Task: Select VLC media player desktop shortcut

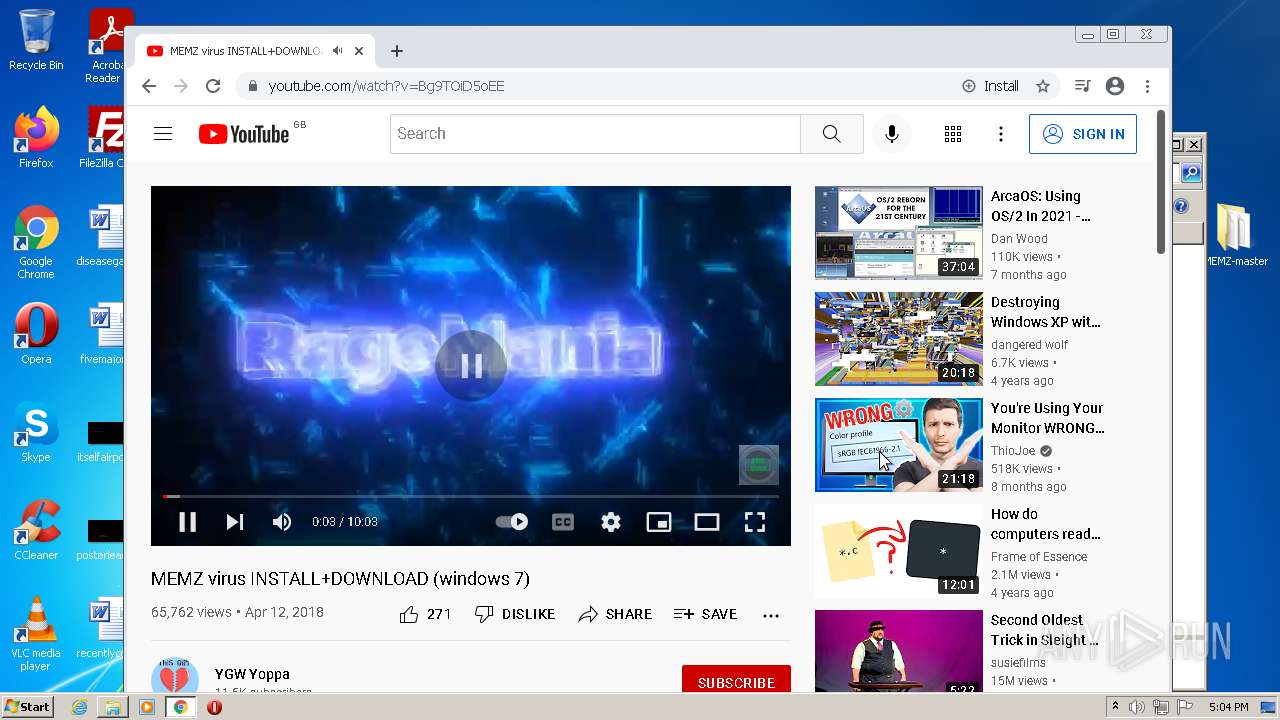Action: point(36,634)
